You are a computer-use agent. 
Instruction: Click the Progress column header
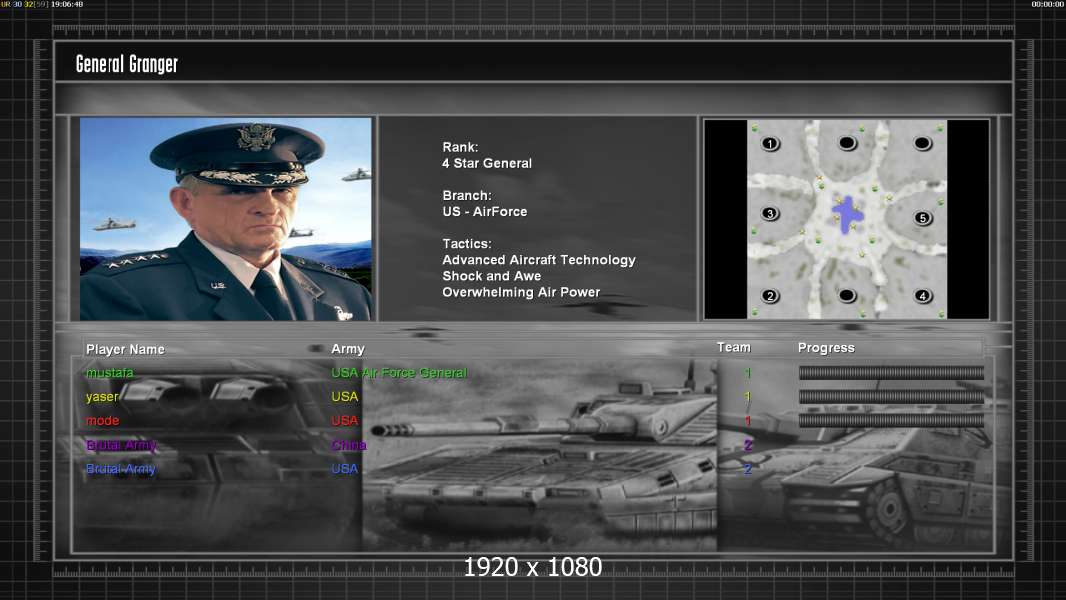coord(826,348)
